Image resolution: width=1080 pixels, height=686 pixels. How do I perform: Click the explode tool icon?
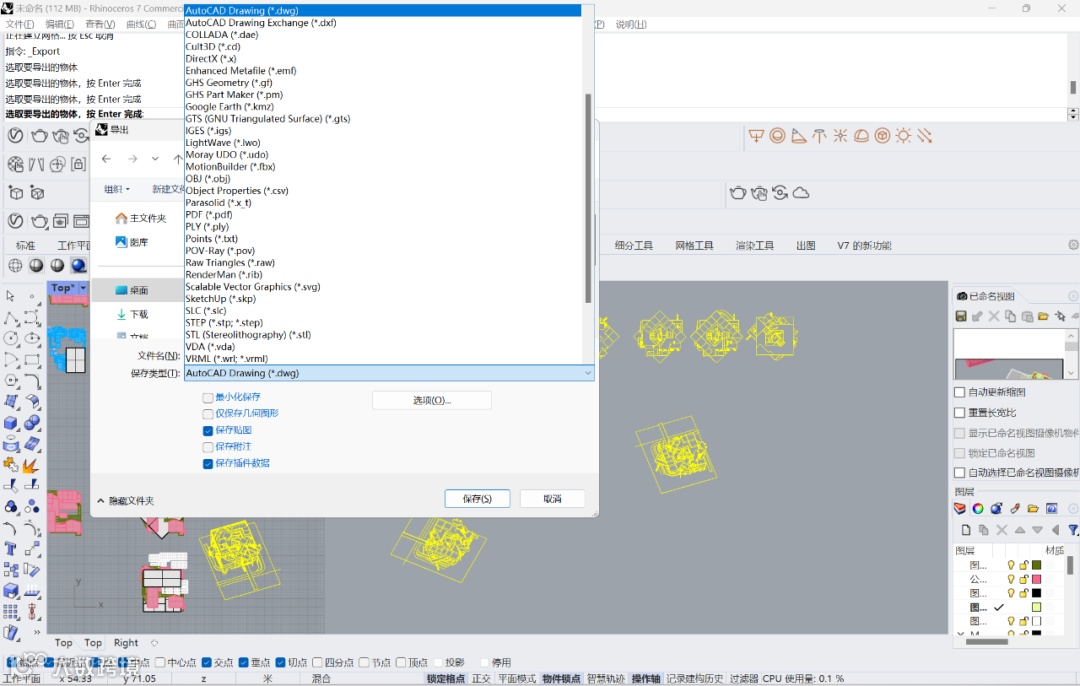click(x=30, y=466)
